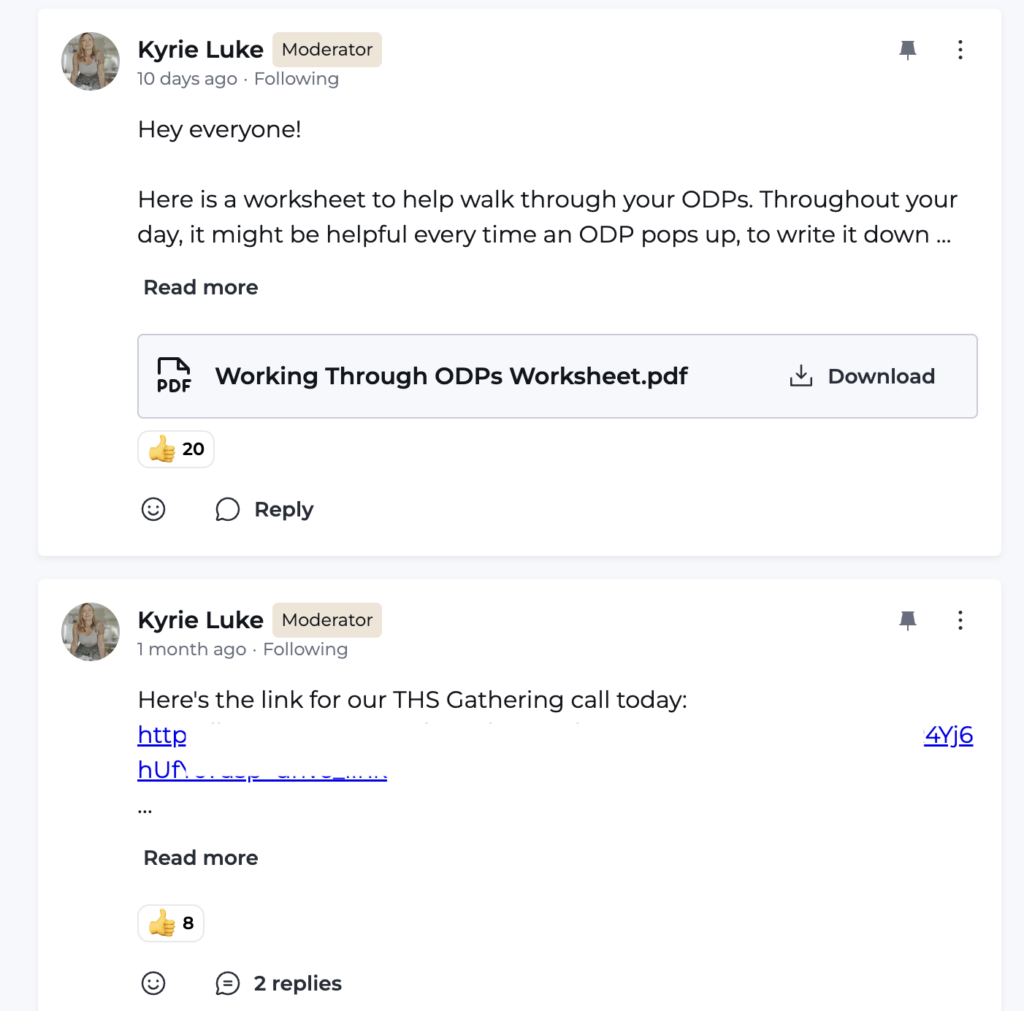This screenshot has width=1024, height=1011.
Task: Click the pin icon on THS Gathering post
Action: [x=908, y=620]
